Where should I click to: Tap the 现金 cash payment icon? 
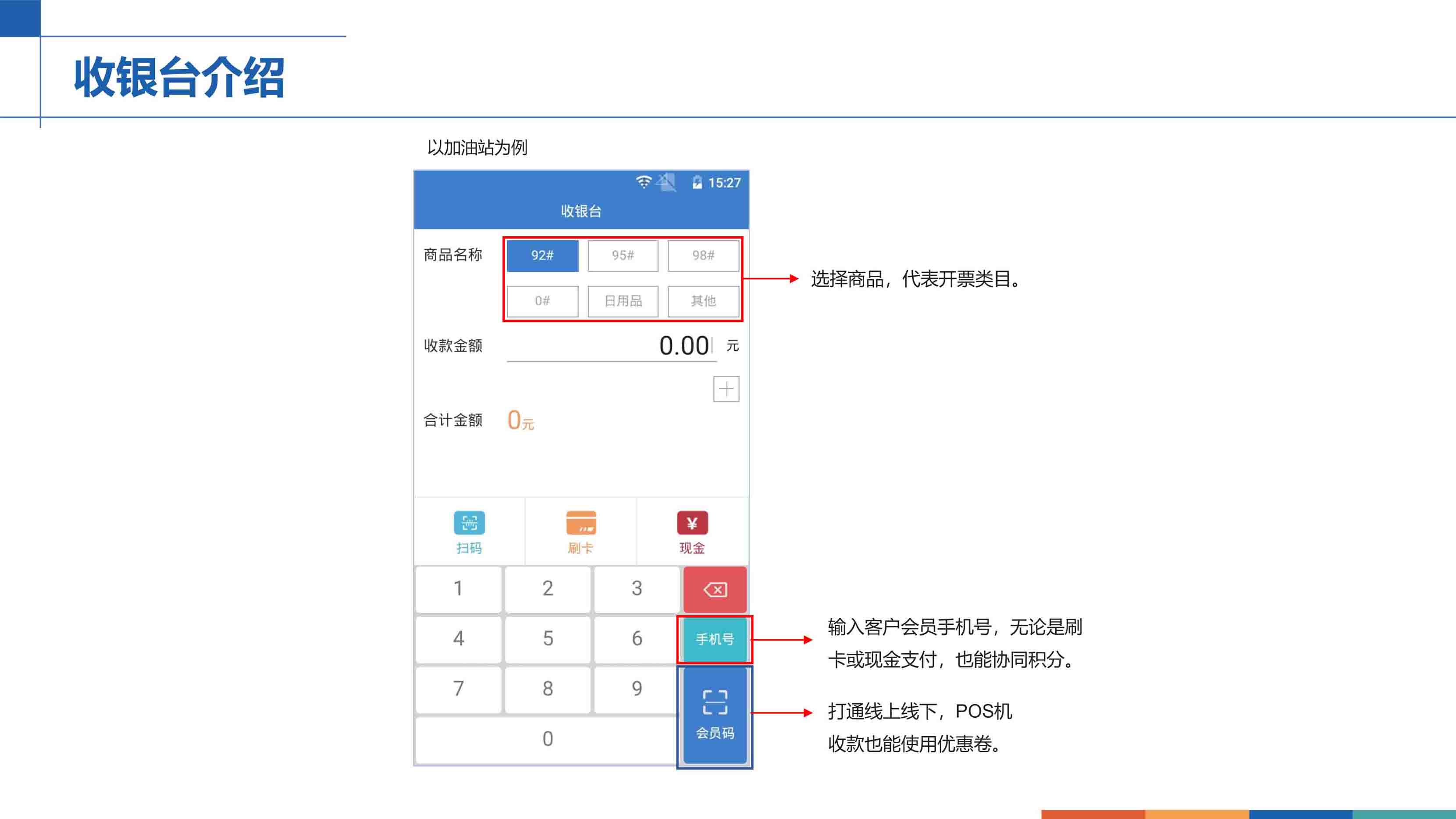pos(692,523)
